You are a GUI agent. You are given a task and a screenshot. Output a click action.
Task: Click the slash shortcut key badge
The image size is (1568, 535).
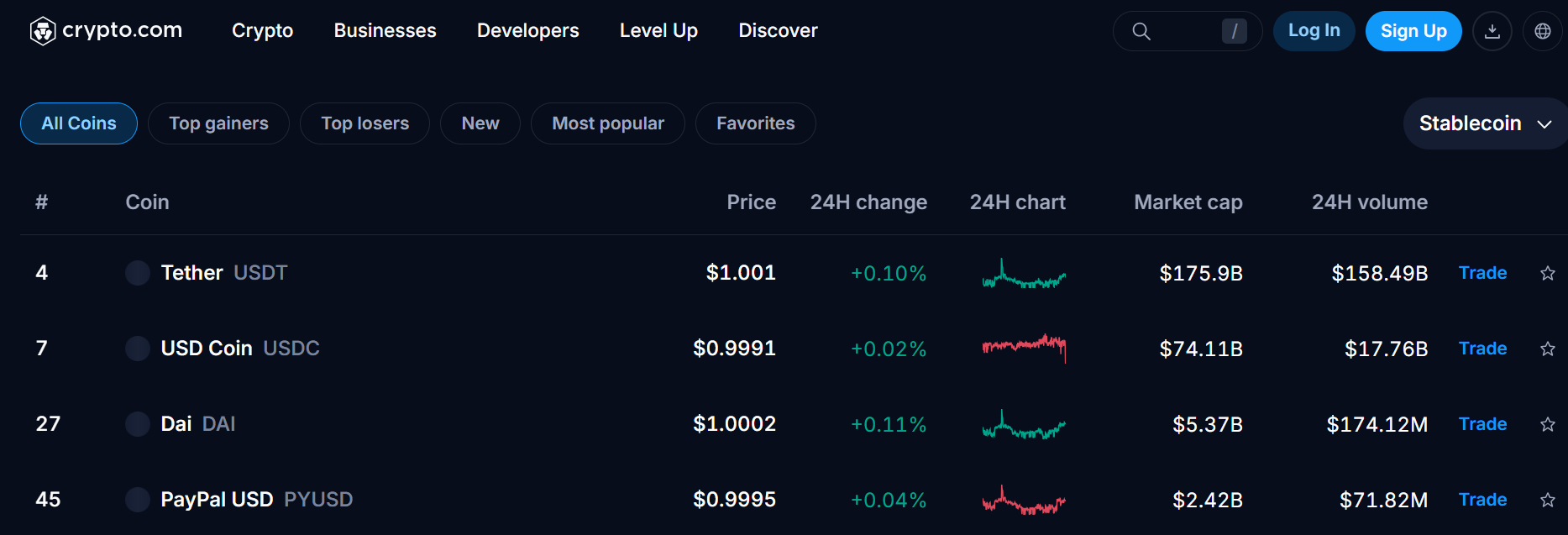point(1234,31)
